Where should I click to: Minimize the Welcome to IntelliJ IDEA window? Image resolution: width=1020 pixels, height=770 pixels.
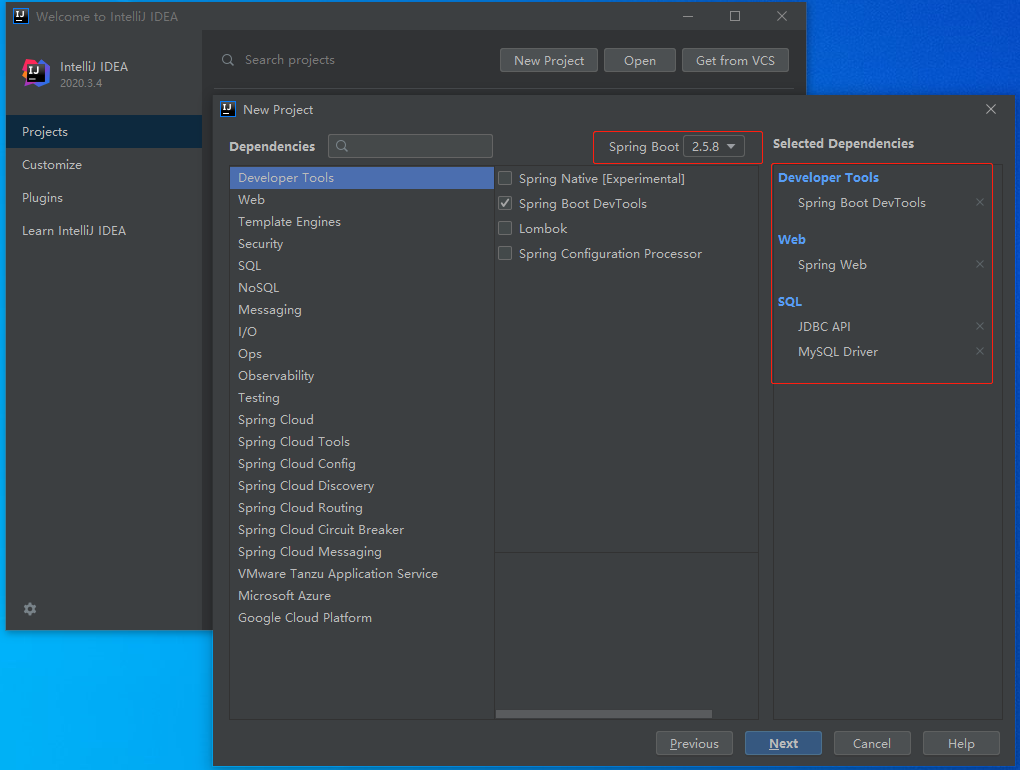(x=688, y=16)
